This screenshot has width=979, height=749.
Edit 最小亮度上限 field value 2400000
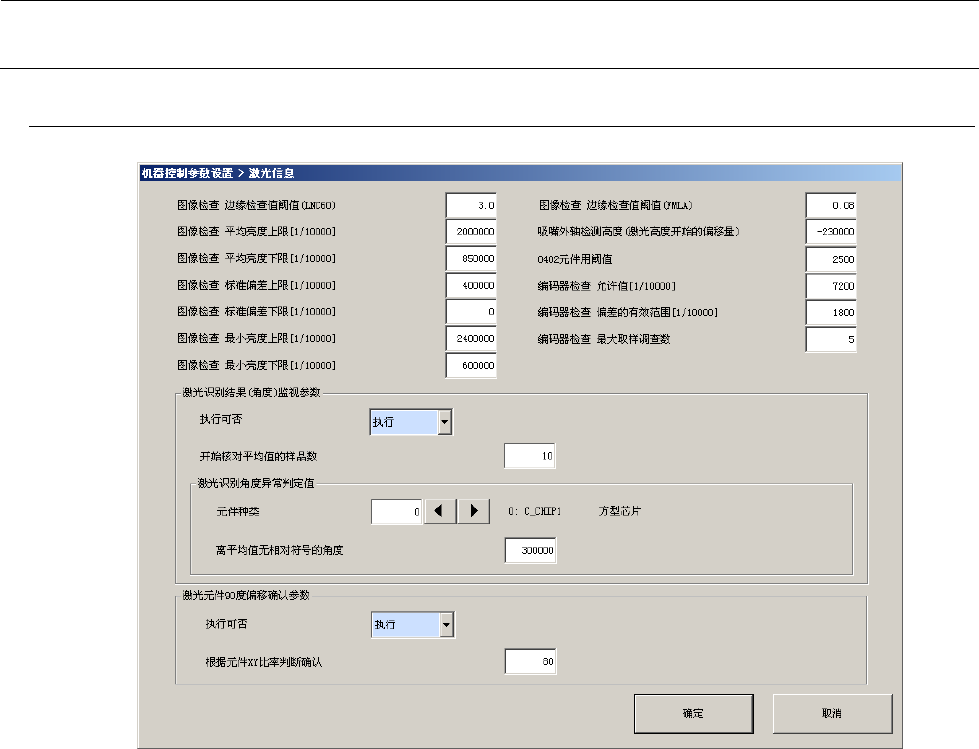coord(471,338)
